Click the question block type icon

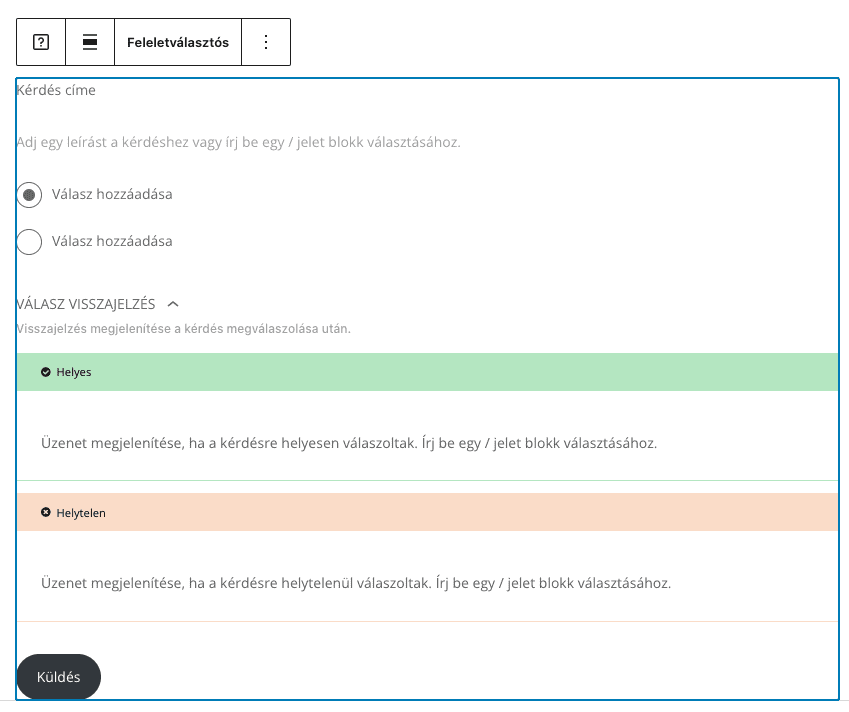click(41, 42)
